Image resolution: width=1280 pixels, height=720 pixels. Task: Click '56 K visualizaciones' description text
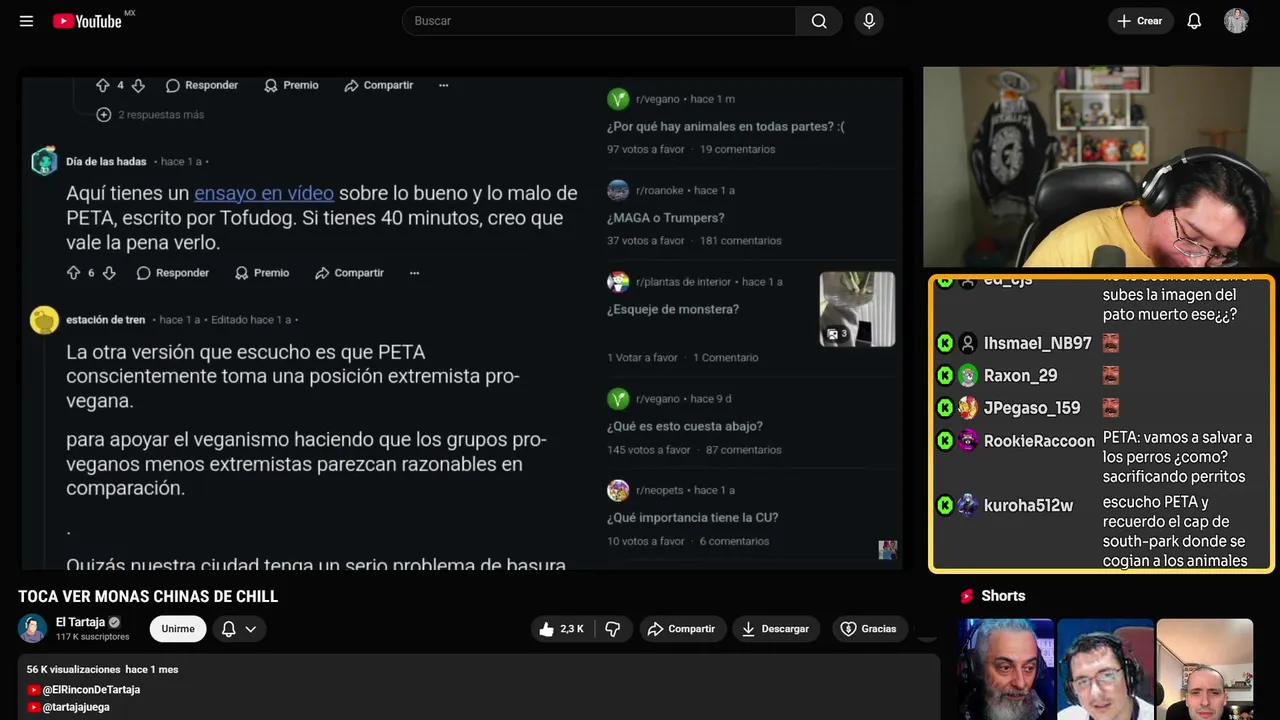click(x=73, y=670)
